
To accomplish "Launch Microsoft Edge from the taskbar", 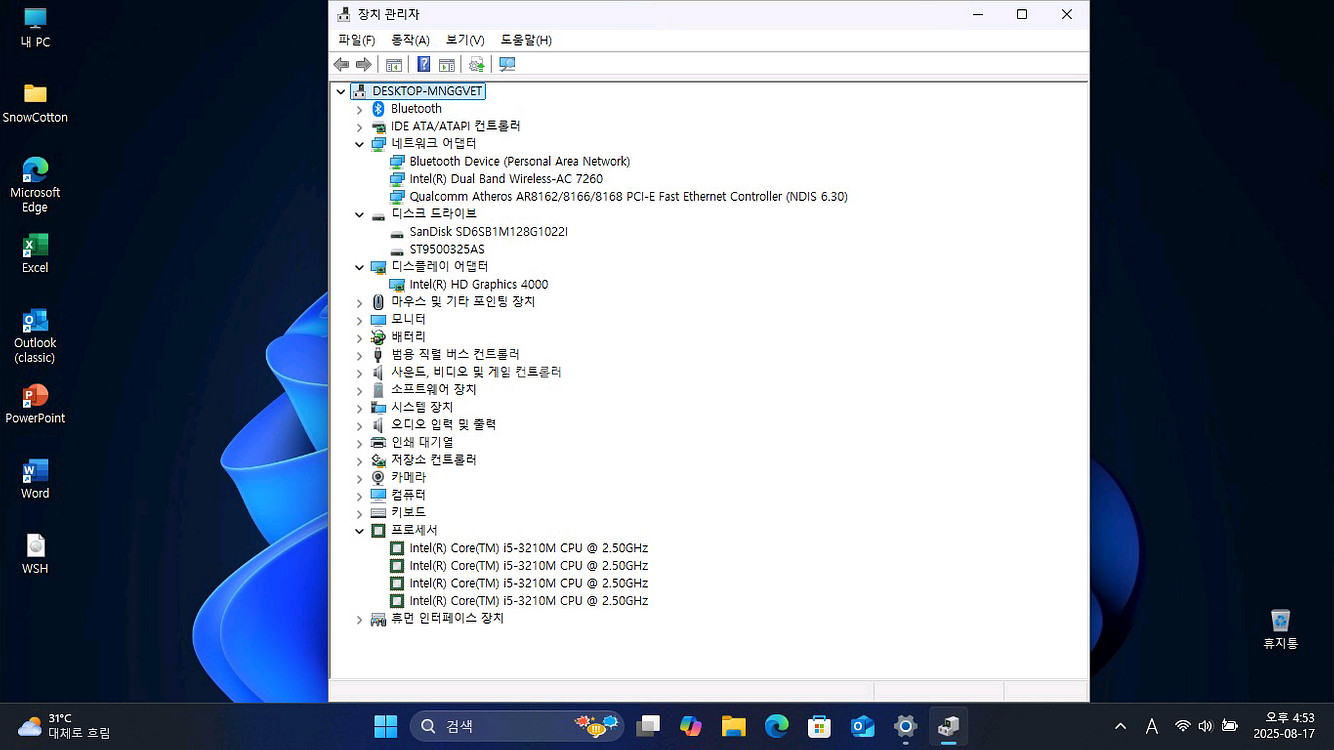I will (x=776, y=727).
